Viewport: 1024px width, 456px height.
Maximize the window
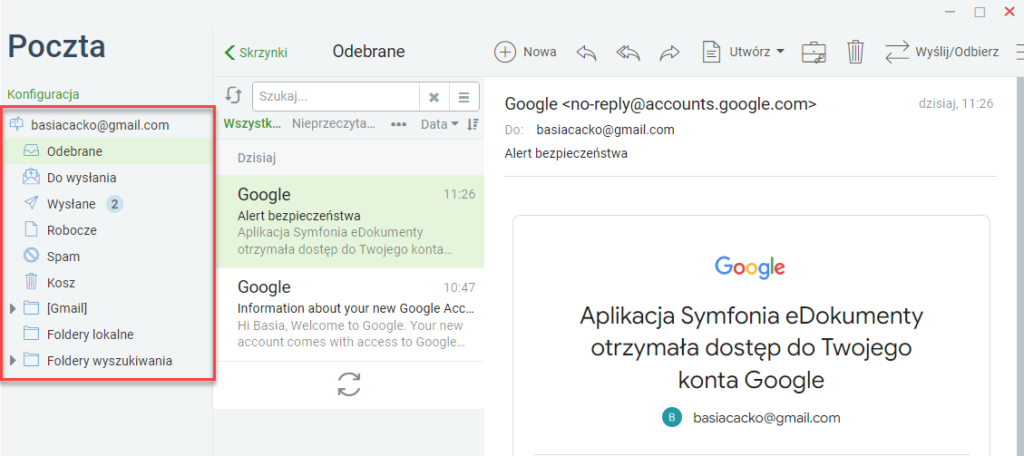click(980, 11)
